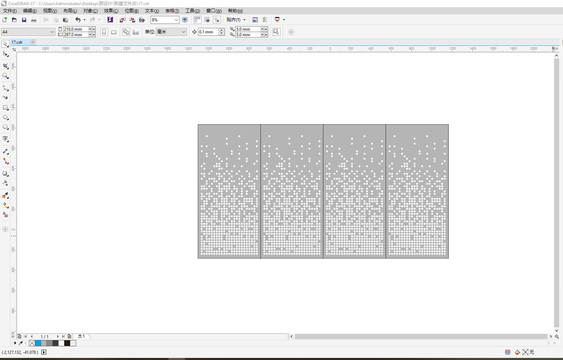Viewport: 563px width, 360px height.
Task: Select the Smart Fill tool
Action: click(5, 215)
